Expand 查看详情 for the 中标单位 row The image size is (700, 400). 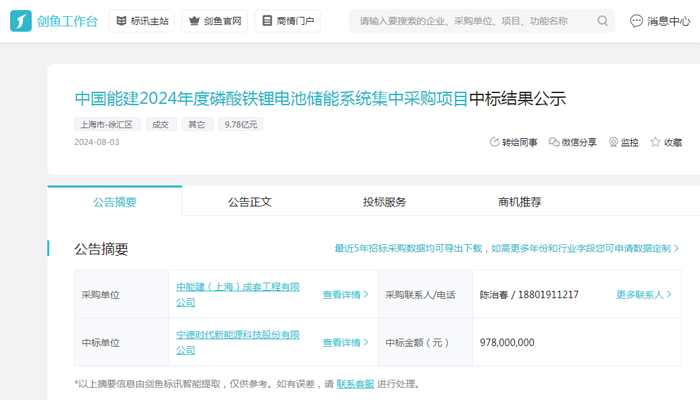345,343
